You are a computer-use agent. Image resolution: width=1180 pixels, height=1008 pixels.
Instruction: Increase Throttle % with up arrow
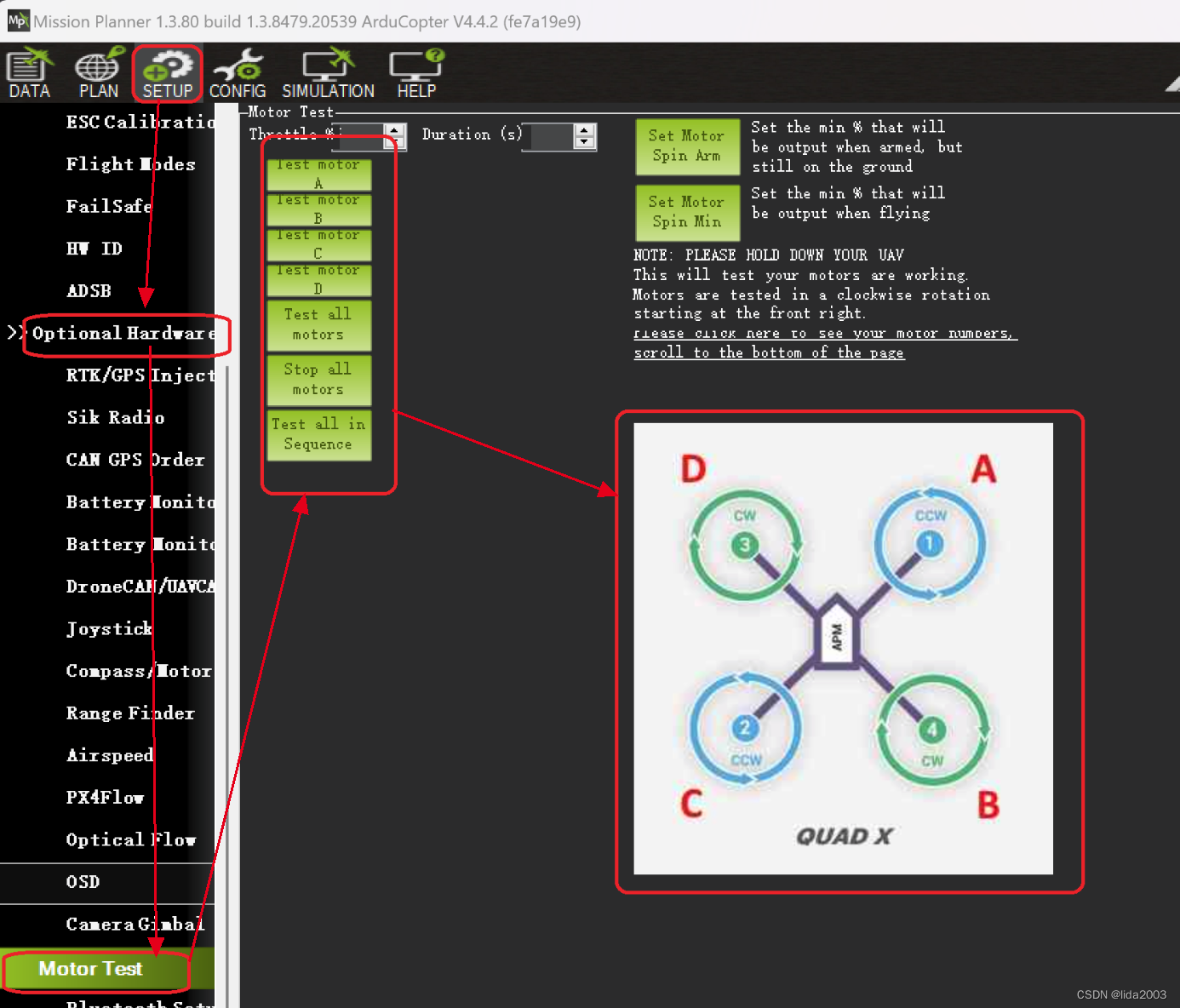pos(394,129)
